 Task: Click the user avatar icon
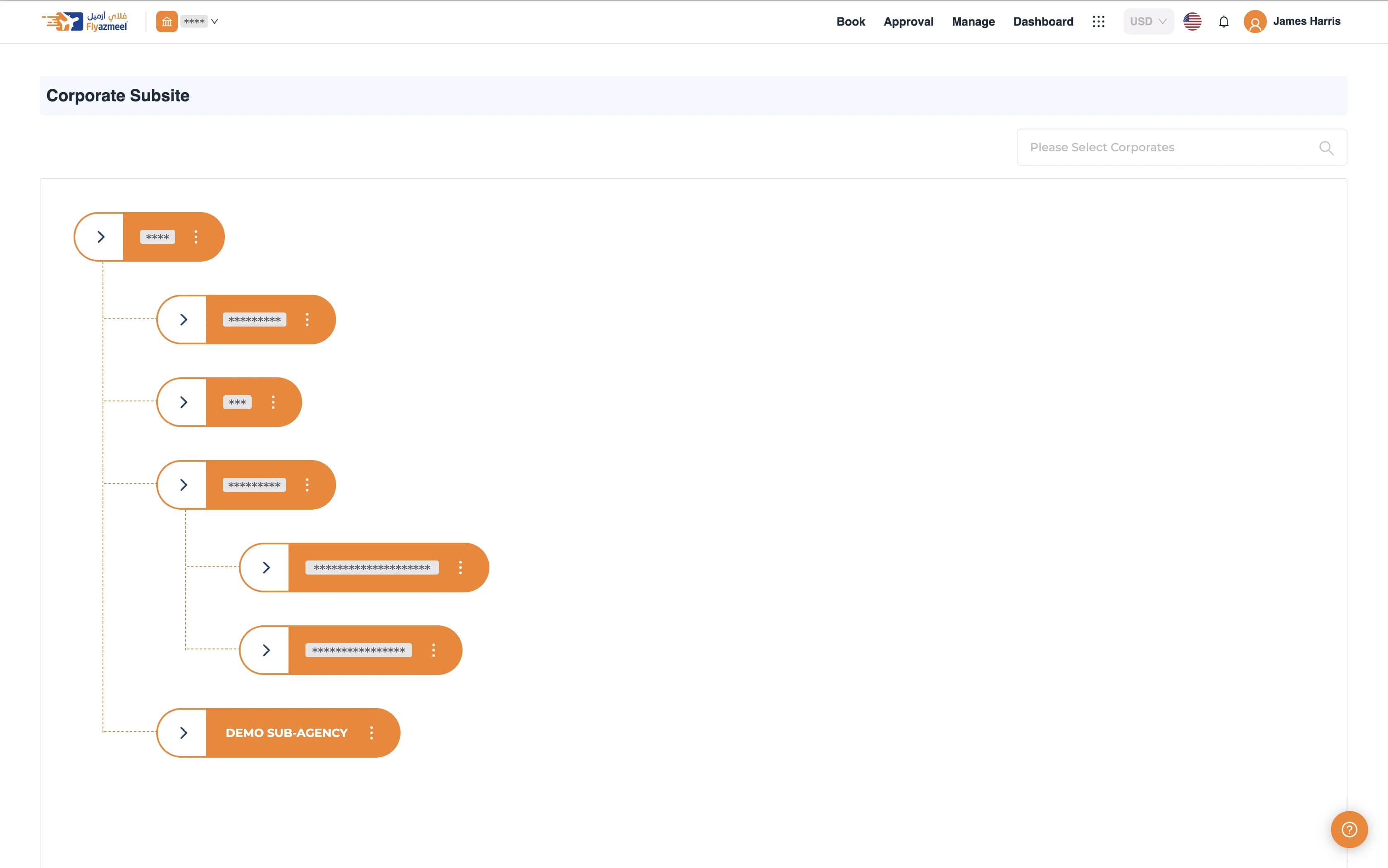pyautogui.click(x=1255, y=22)
